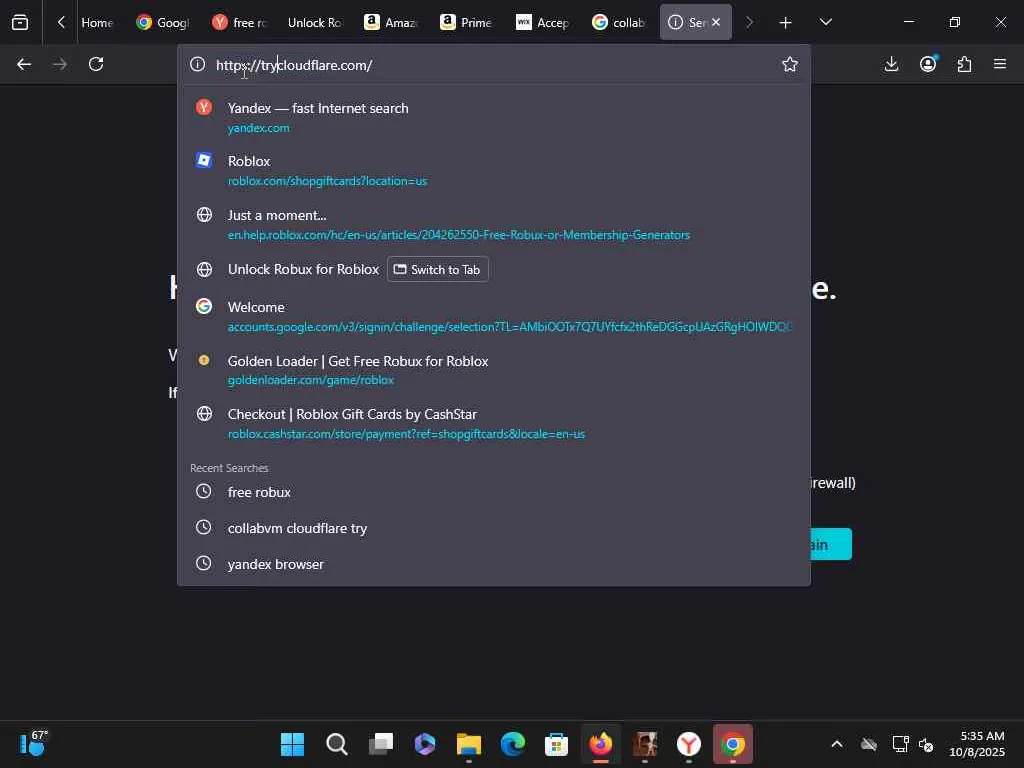Expand the list all tabs dropdown
1024x768 pixels.
point(825,22)
